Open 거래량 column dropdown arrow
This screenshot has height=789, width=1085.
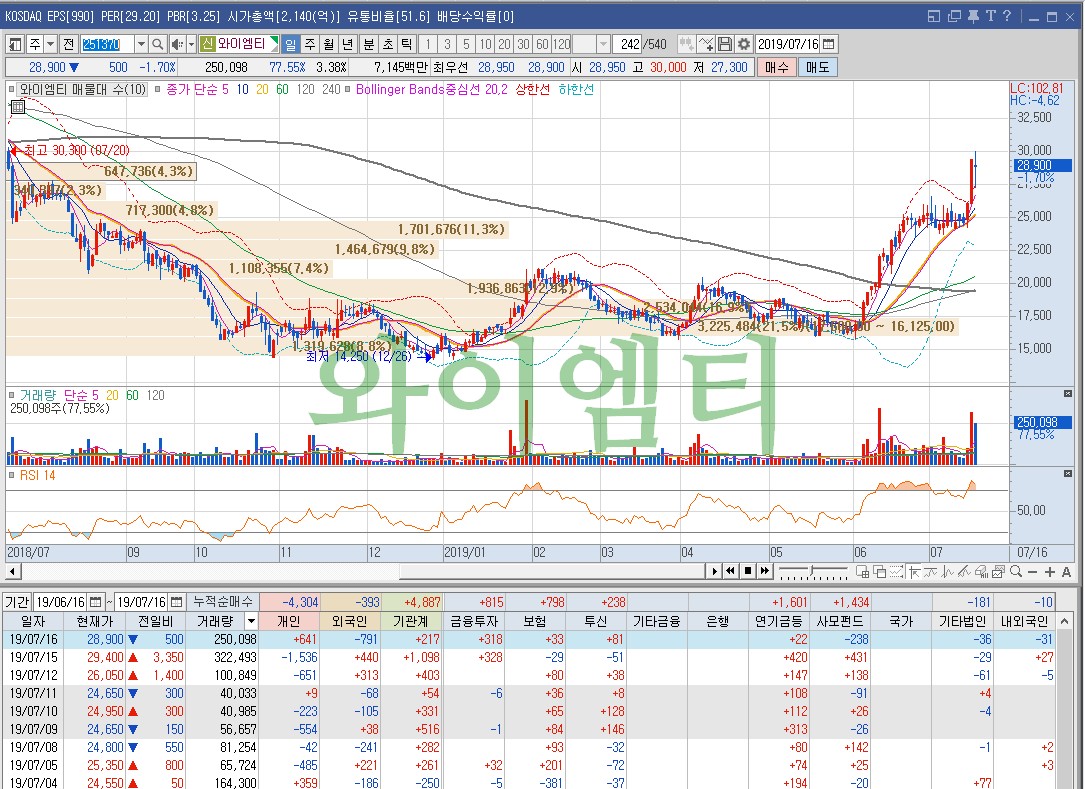coord(251,622)
